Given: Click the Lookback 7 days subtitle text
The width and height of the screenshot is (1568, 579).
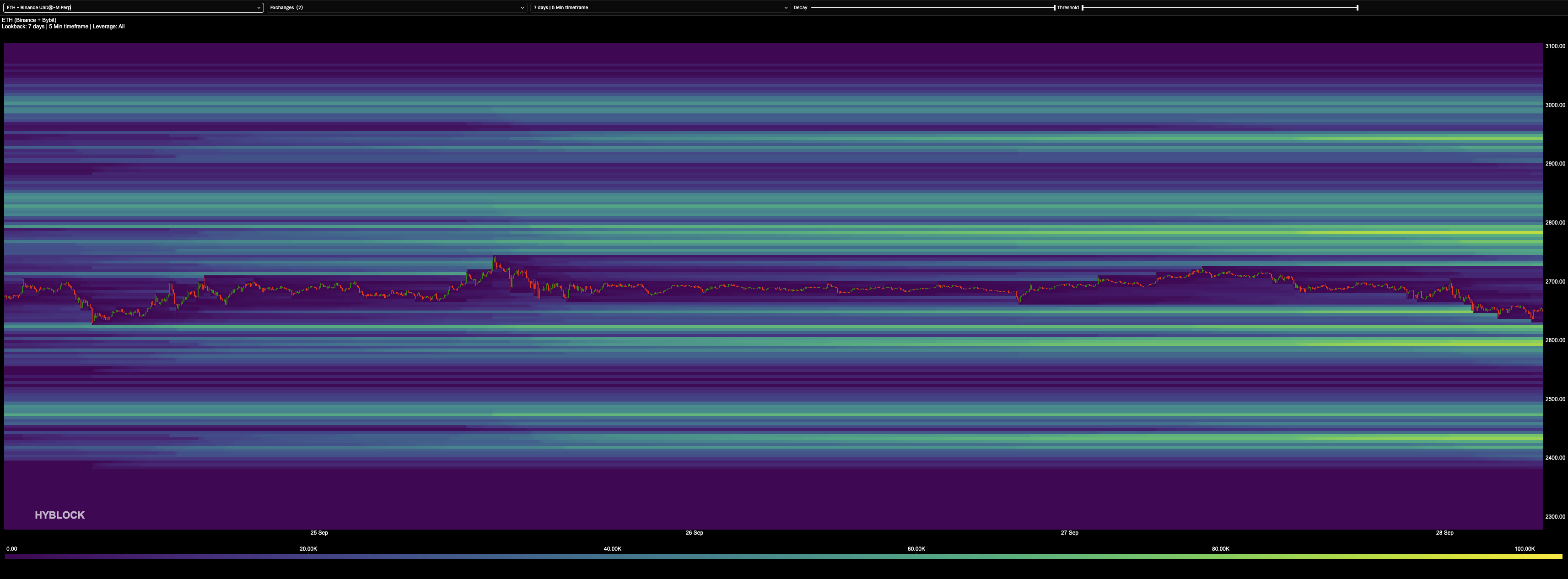Looking at the screenshot, I should pyautogui.click(x=63, y=27).
